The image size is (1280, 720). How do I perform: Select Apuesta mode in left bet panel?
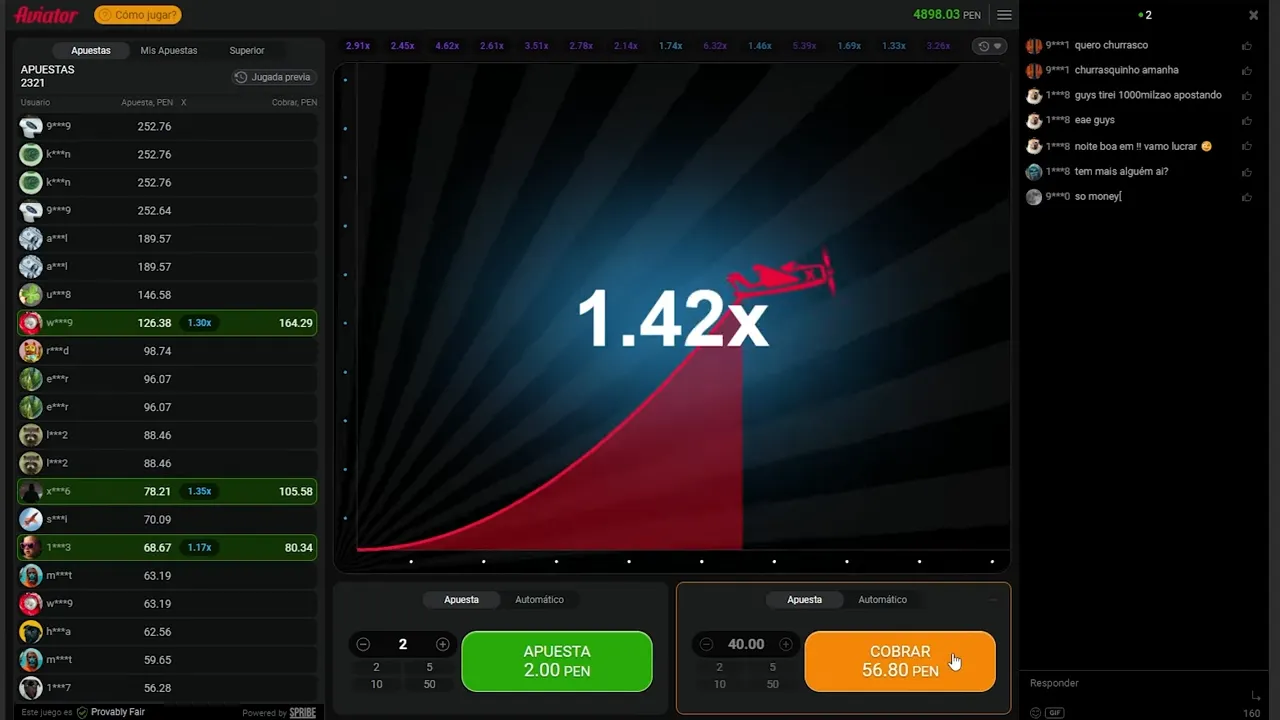tap(461, 600)
